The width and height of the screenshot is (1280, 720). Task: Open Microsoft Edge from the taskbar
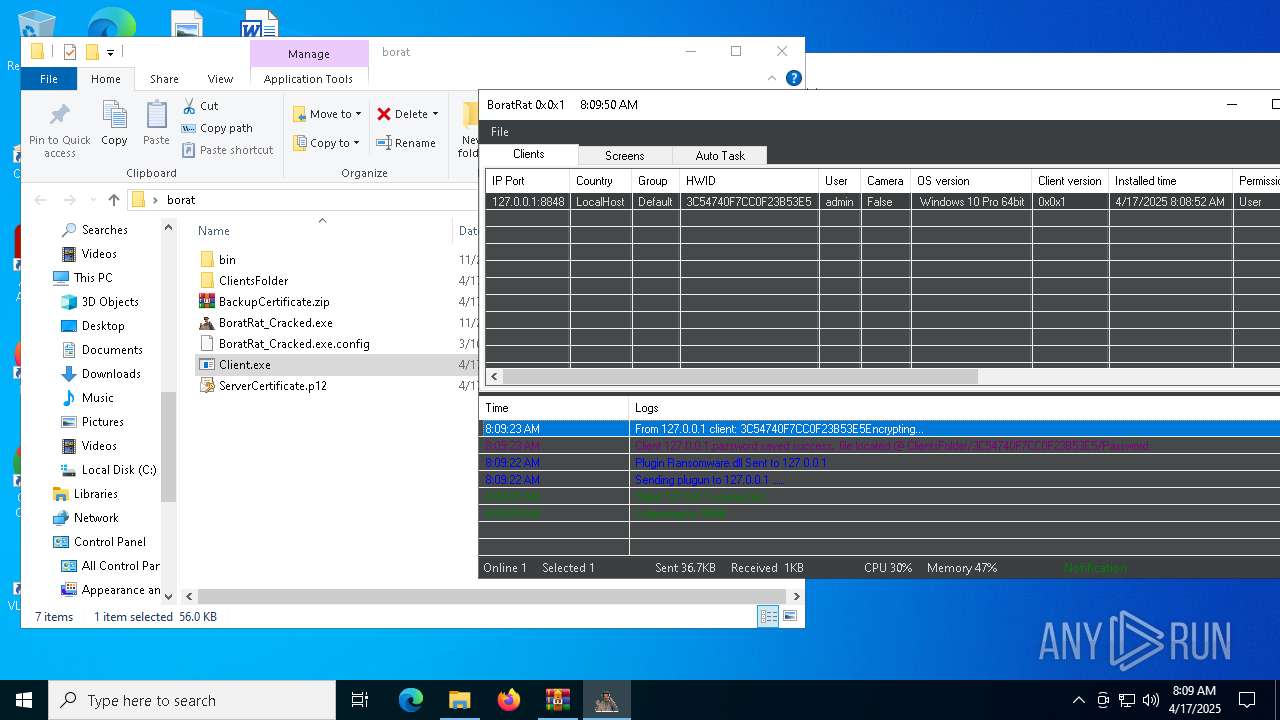(x=411, y=700)
